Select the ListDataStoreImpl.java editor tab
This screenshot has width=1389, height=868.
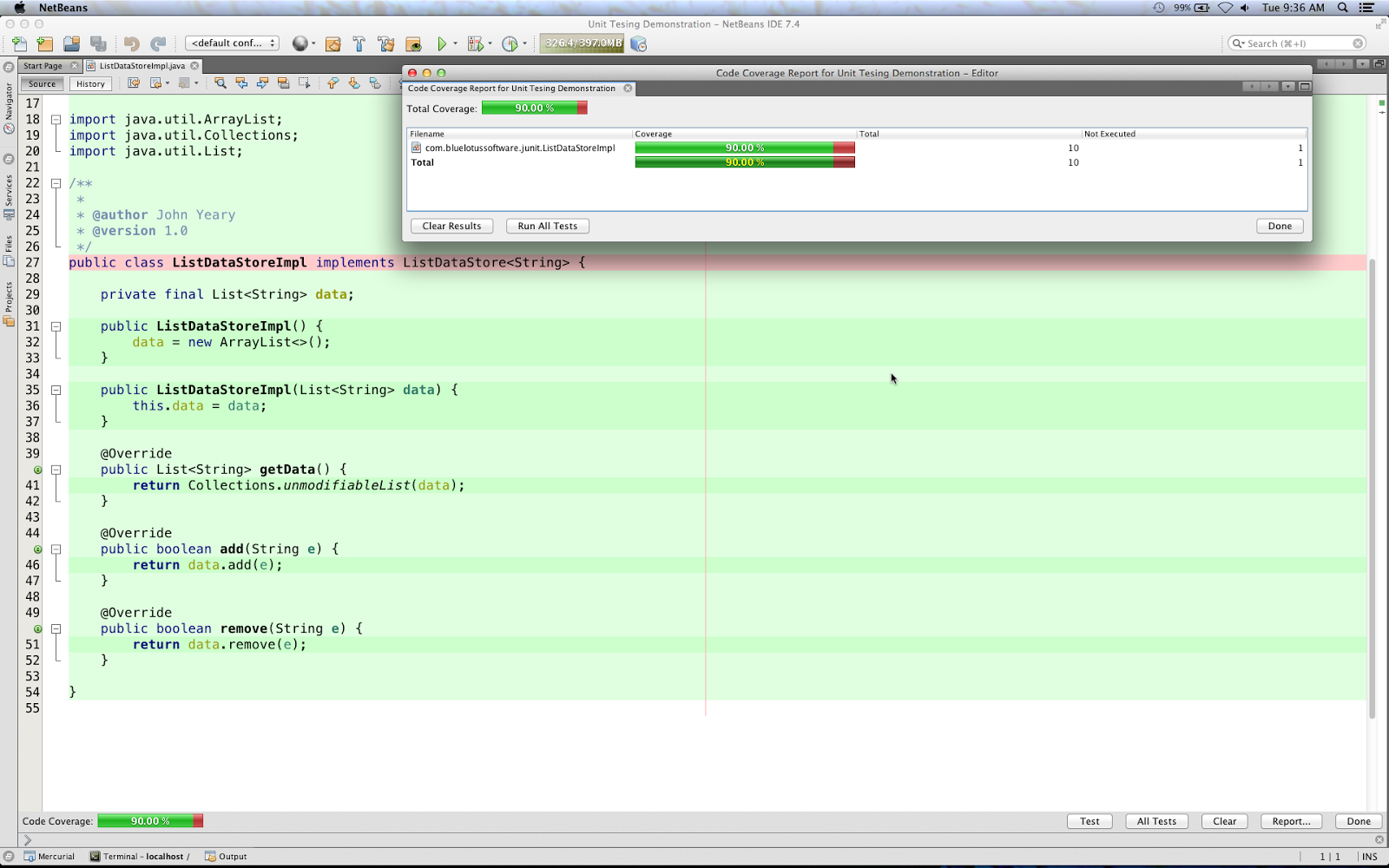[x=142, y=66]
